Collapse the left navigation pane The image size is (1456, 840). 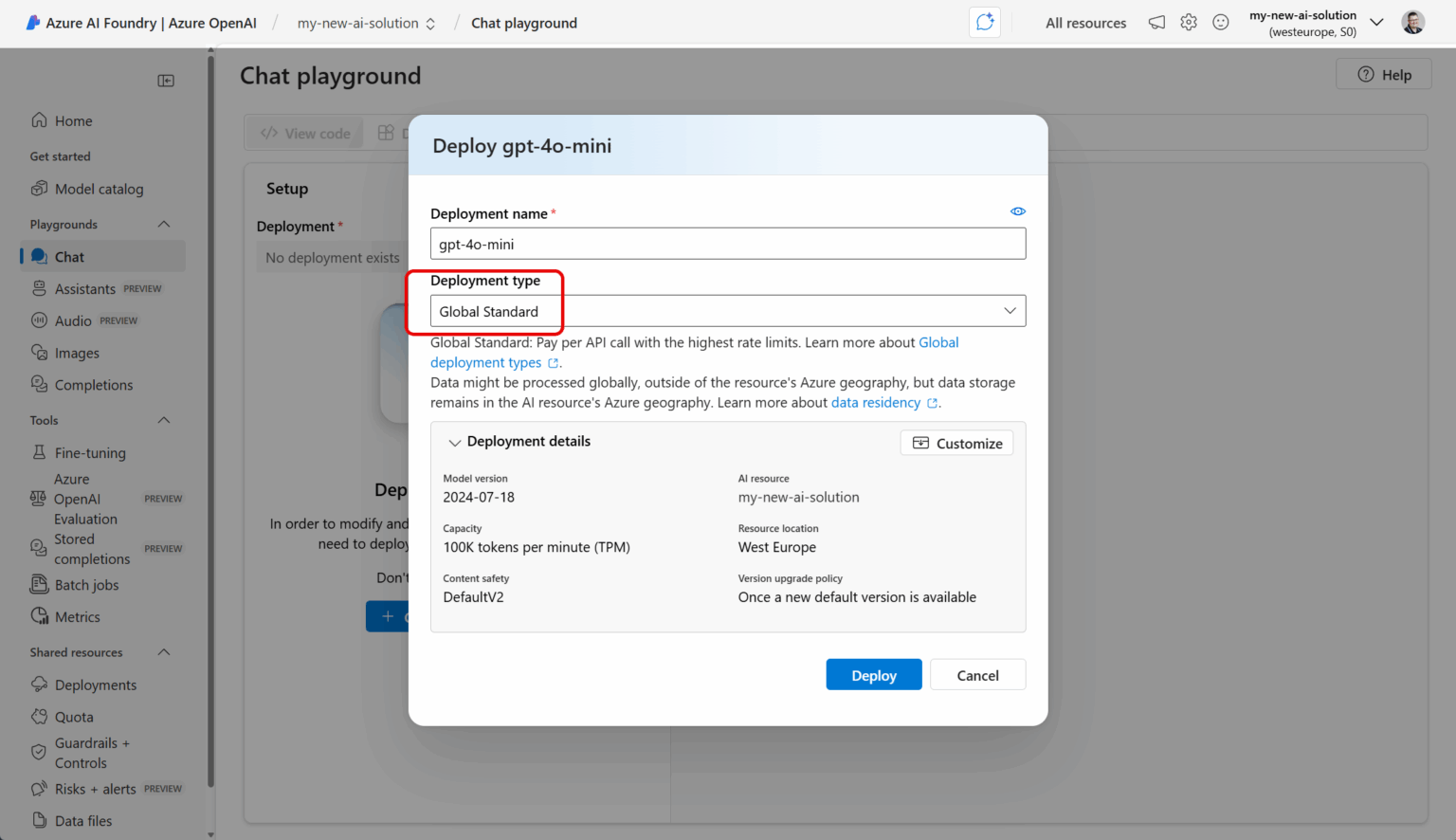166,81
